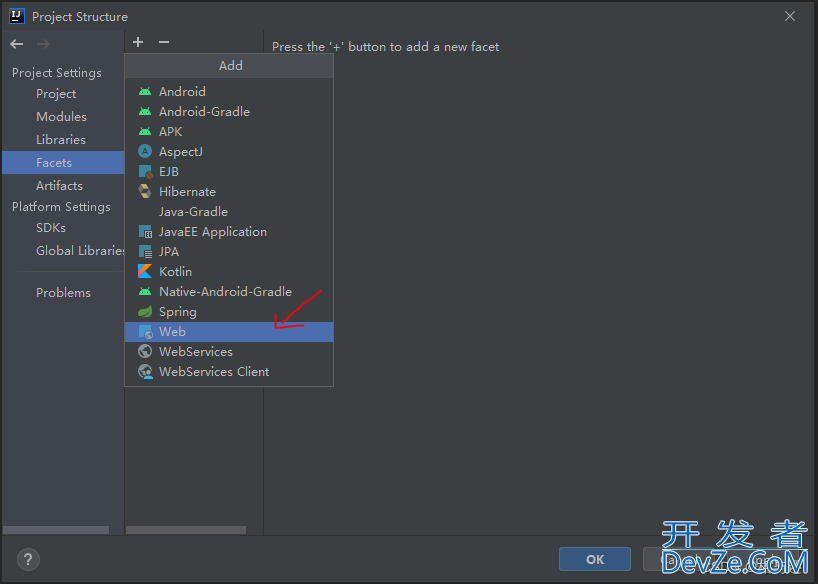
Task: Open the Modules settings page
Action: coord(63,116)
